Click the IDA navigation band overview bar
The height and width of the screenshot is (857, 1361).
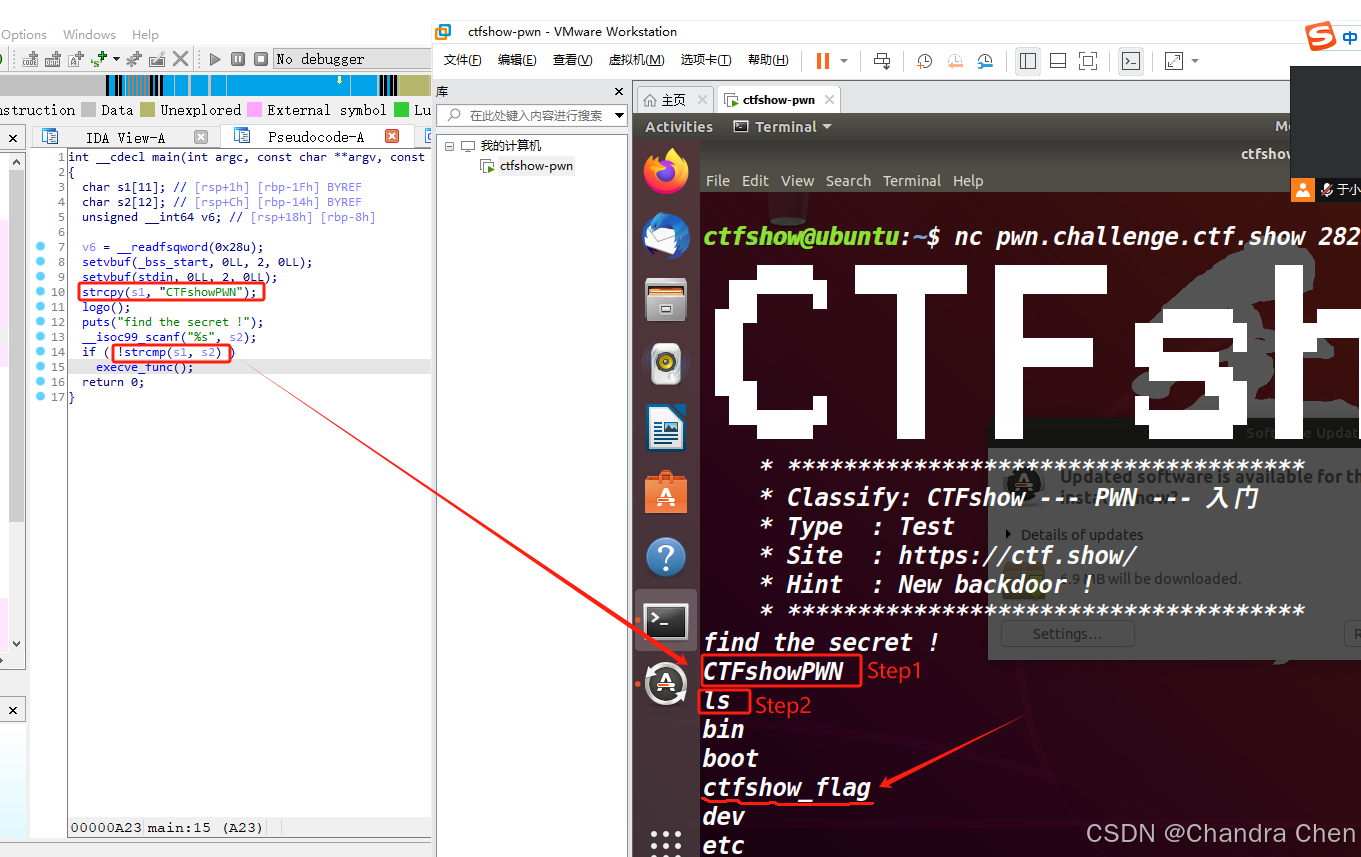[x=215, y=85]
